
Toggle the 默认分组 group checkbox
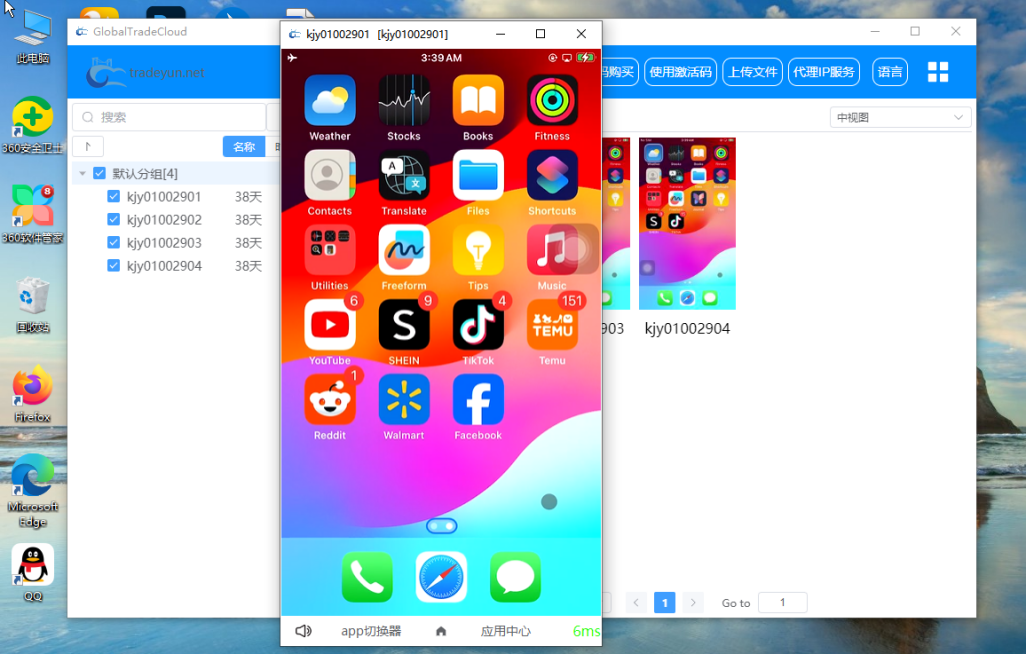point(100,174)
